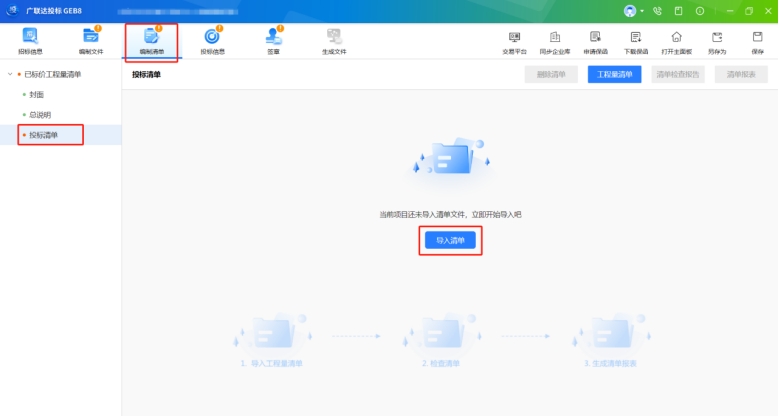Image resolution: width=779 pixels, height=417 pixels.
Task: Collapse the 已标价工程量清单 tree node
Action: 10,74
